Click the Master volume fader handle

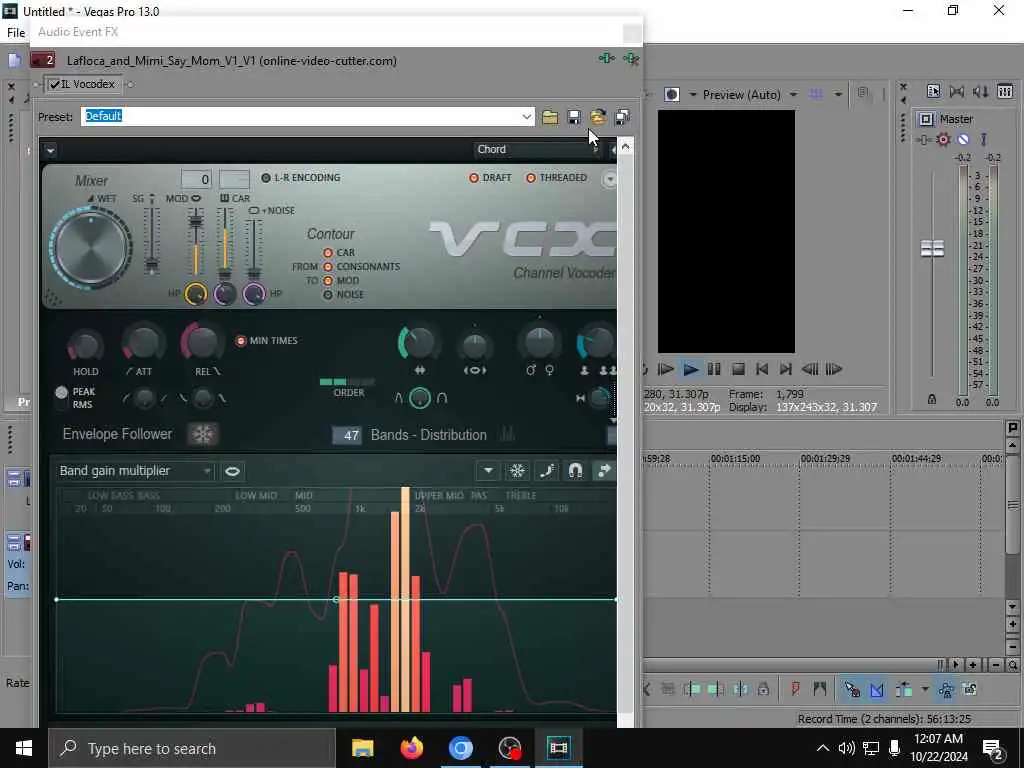tap(932, 248)
